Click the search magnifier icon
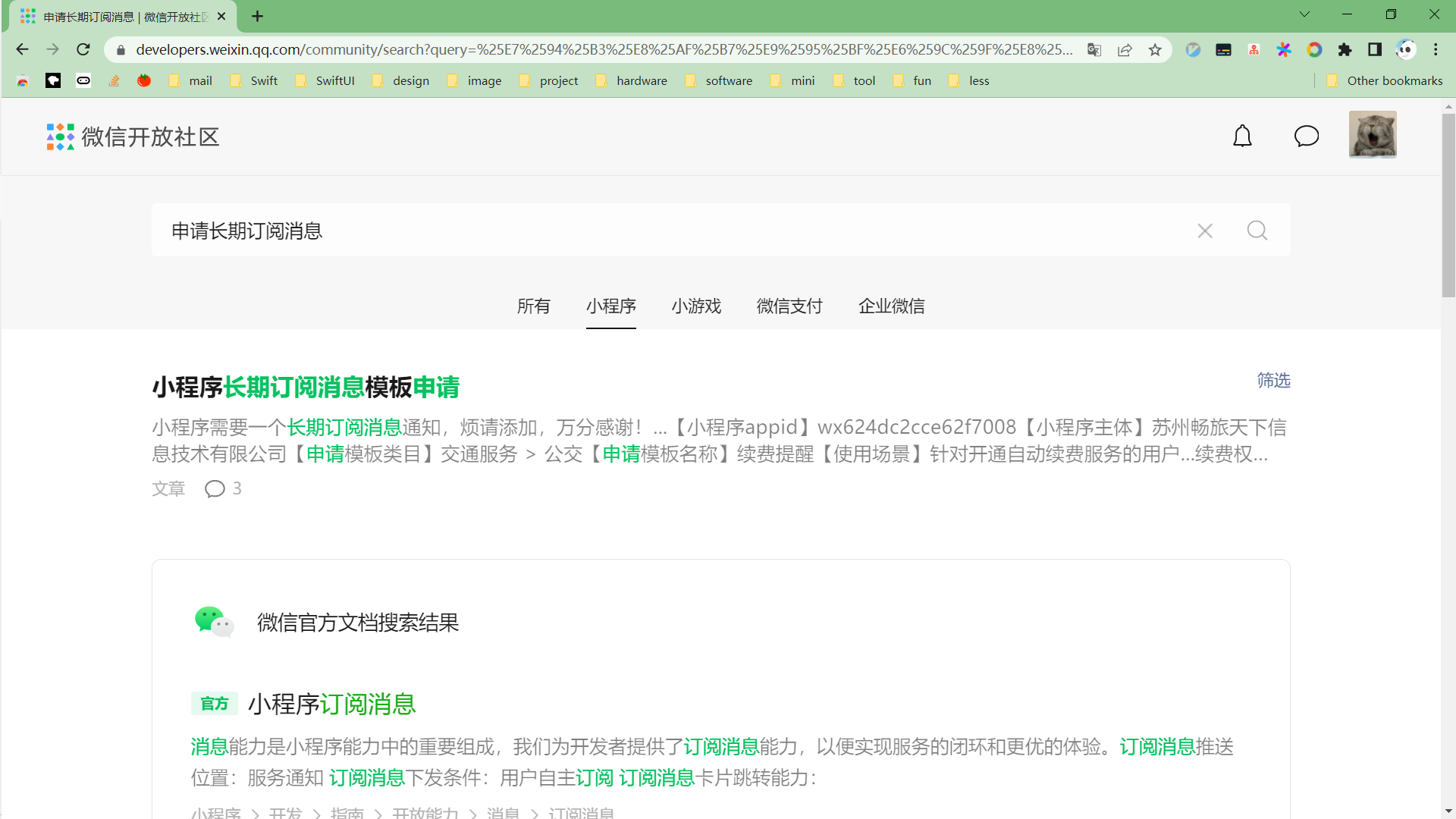The width and height of the screenshot is (1456, 819). click(1257, 231)
